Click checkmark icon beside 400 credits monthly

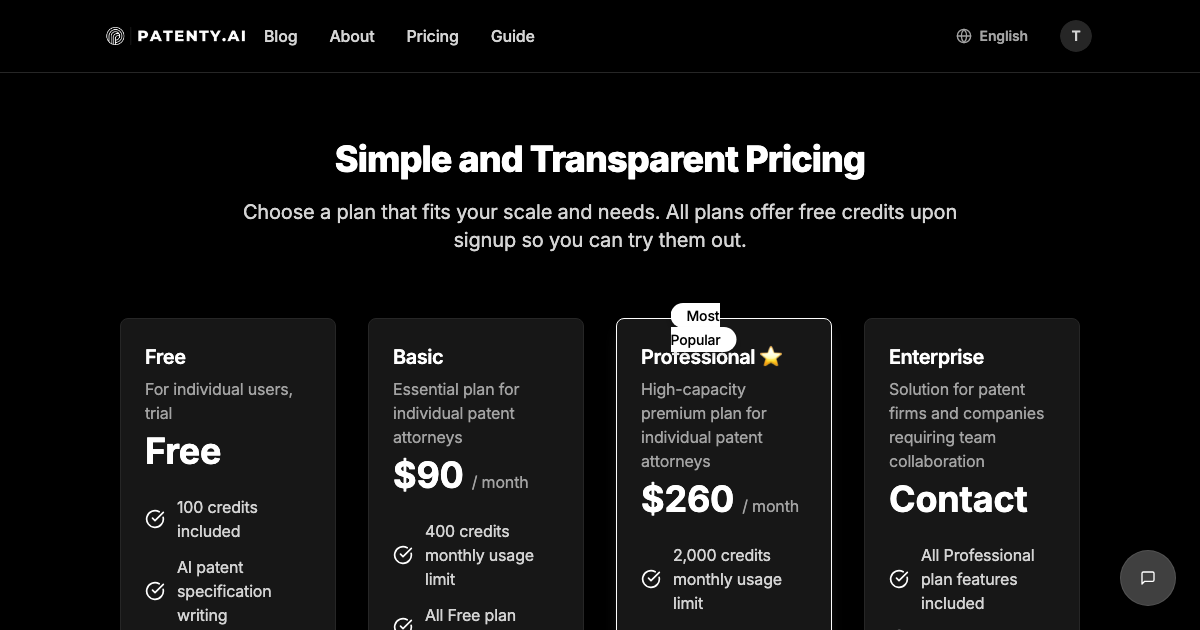point(403,555)
